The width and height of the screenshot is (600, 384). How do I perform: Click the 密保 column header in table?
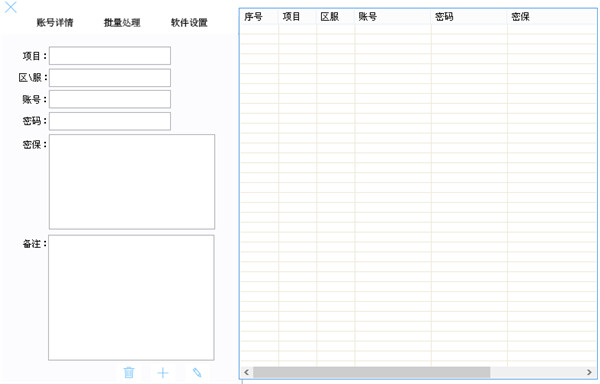pos(552,16)
